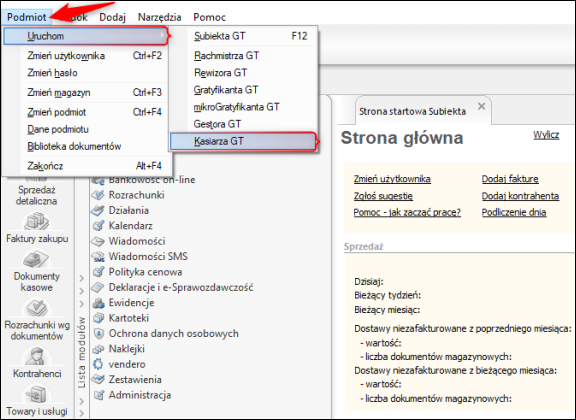This screenshot has height=420, width=576.
Task: Click Zmień użytkownika link on start page
Action: pos(392,179)
